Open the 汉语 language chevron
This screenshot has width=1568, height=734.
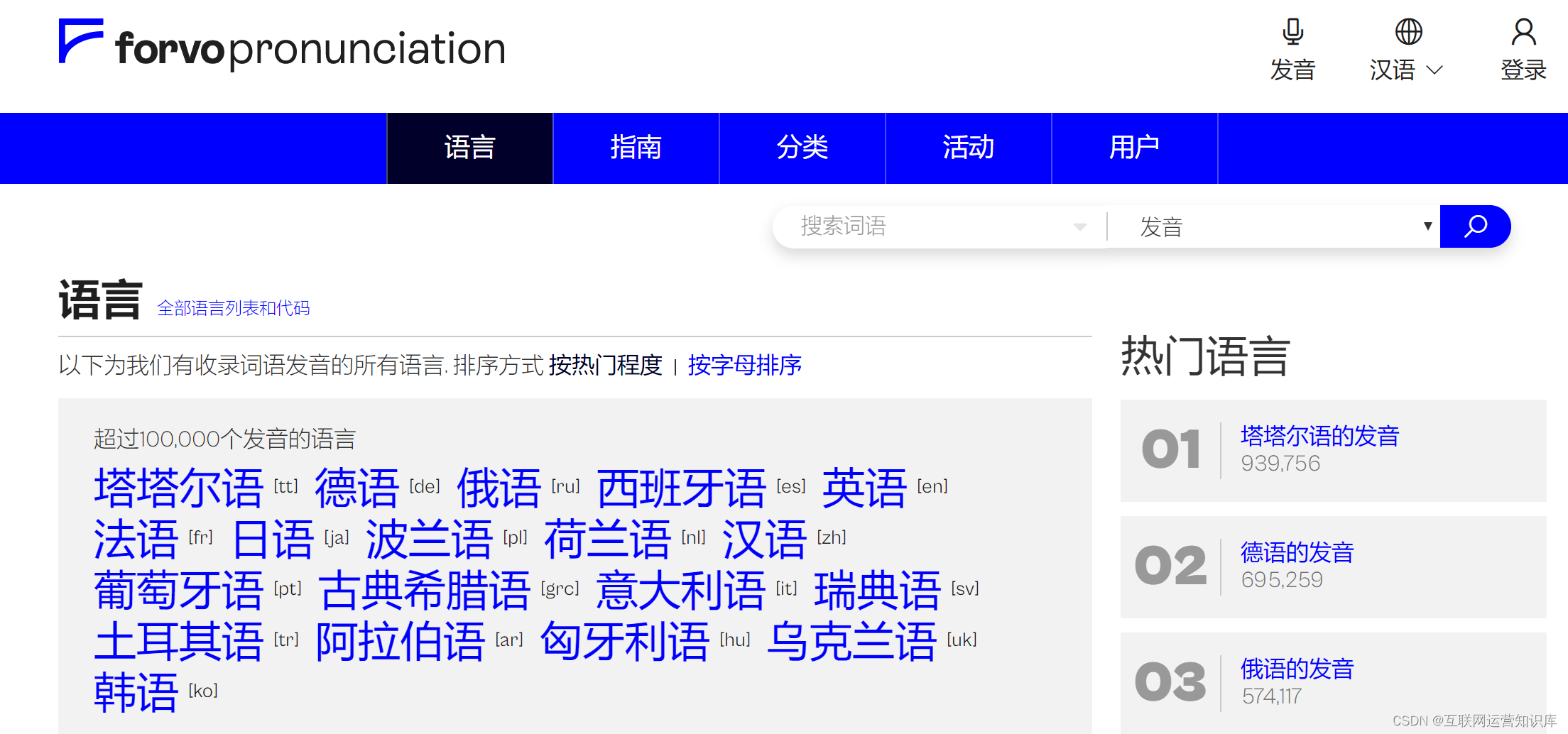tap(1434, 70)
